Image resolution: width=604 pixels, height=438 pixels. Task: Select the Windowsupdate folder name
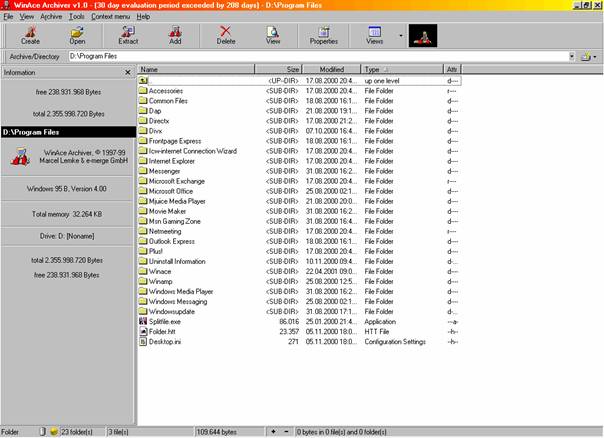pos(172,311)
